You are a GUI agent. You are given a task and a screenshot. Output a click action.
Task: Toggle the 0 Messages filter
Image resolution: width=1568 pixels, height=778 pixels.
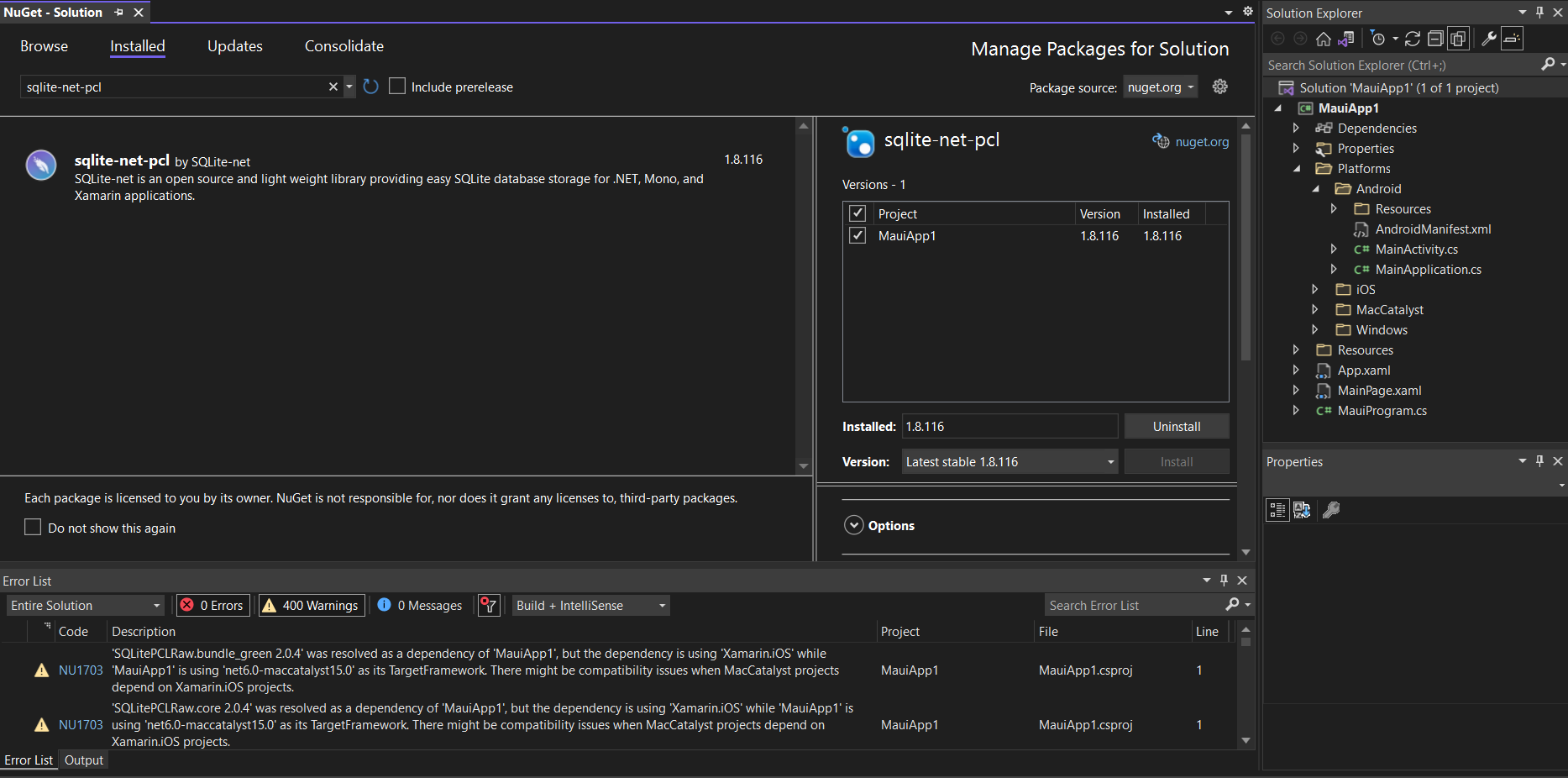pyautogui.click(x=420, y=605)
